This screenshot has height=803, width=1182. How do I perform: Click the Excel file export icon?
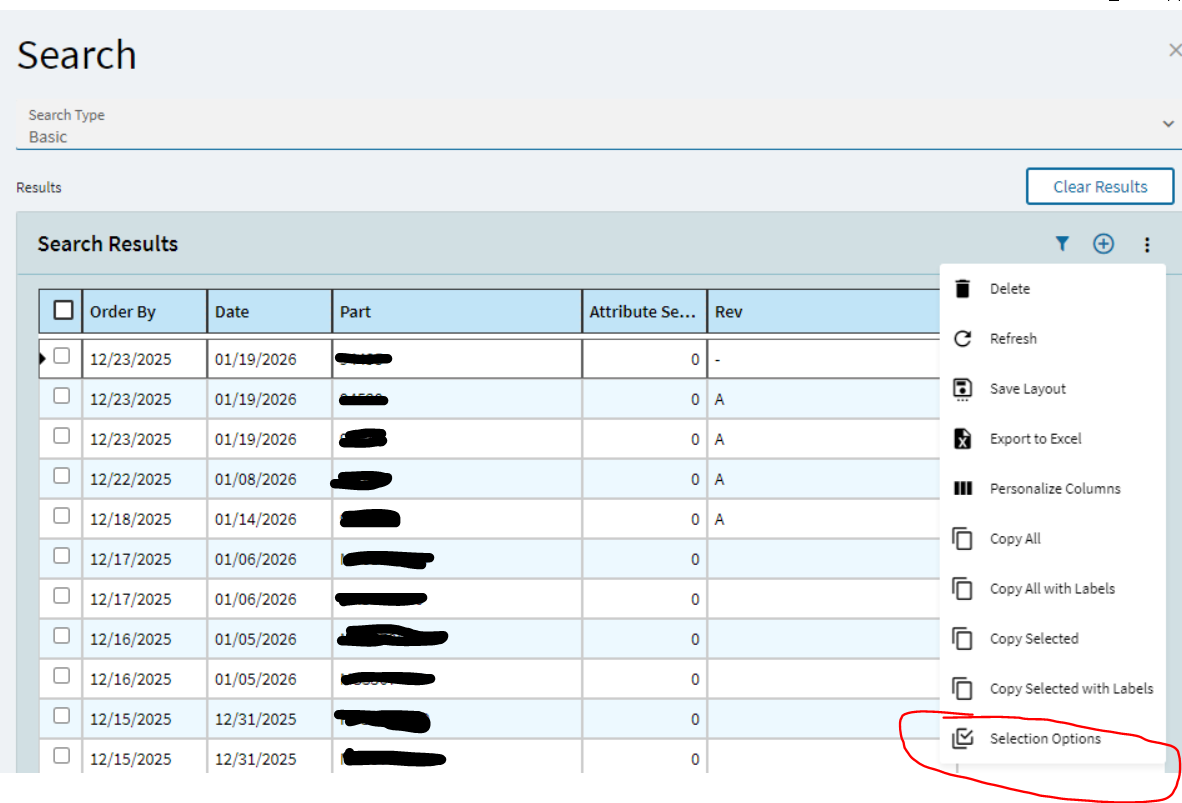(963, 438)
